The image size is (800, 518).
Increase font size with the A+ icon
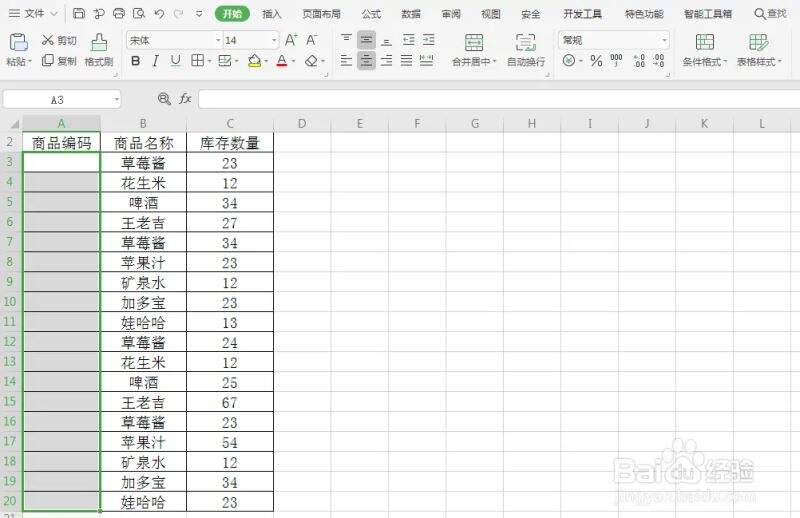(x=291, y=40)
